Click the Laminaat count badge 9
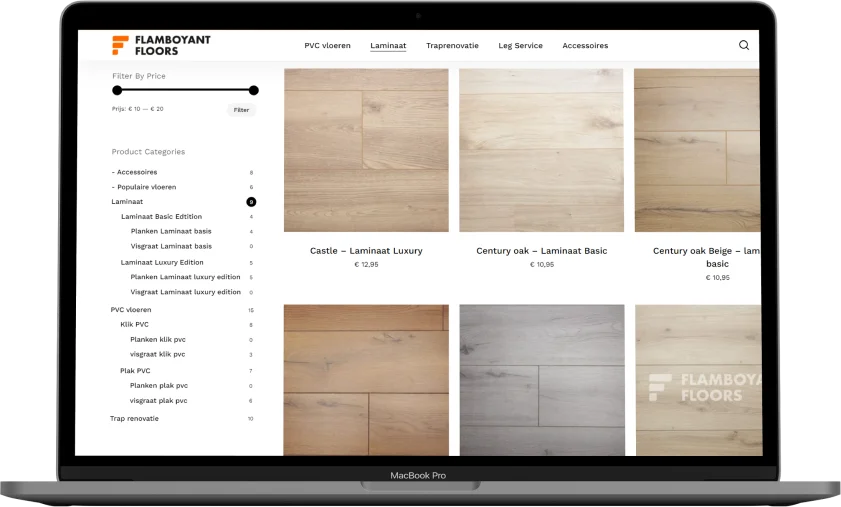Viewport: 841px width, 507px height. [x=251, y=202]
